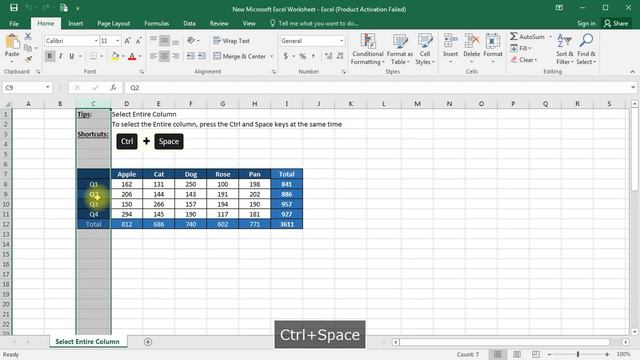Screen dimensions: 640x360
Task: Toggle Middle Align vertical alignment
Action: (x=164, y=40)
